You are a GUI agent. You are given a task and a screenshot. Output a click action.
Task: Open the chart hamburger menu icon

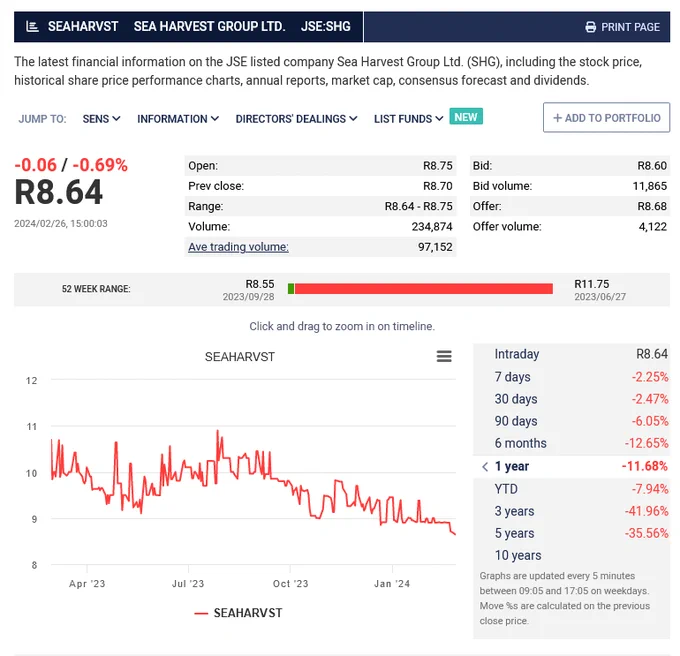(x=444, y=356)
